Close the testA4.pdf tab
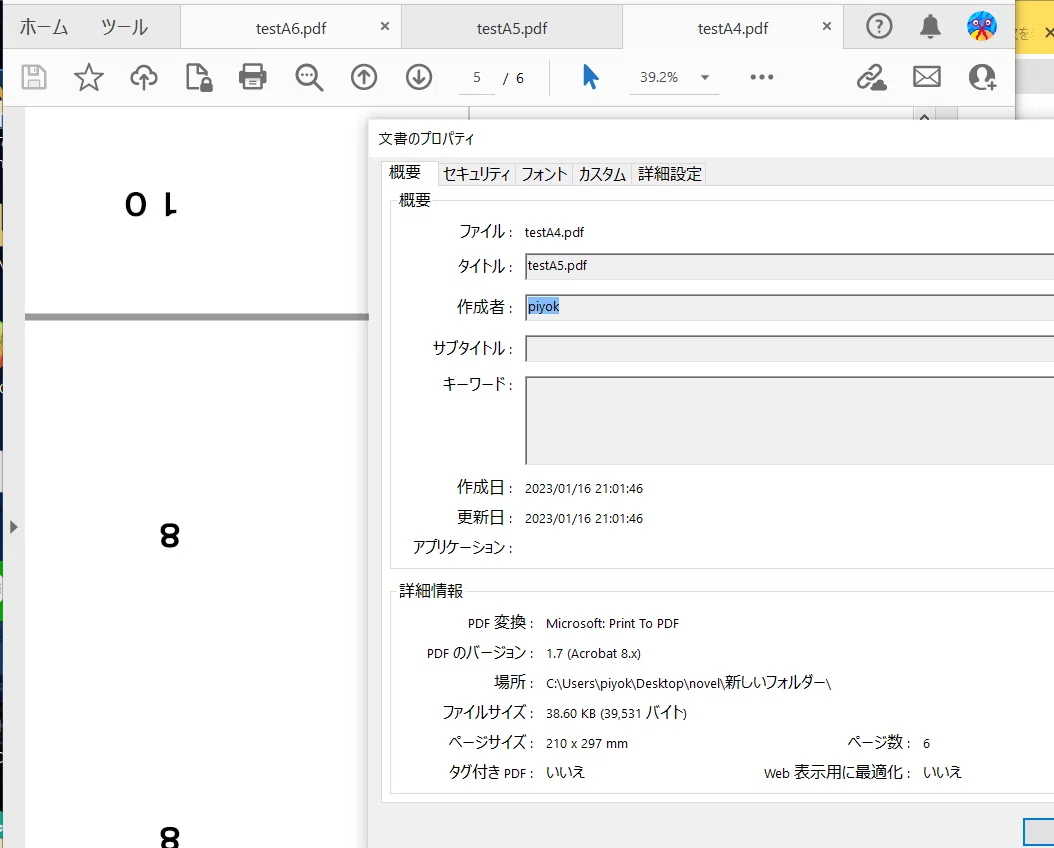Screen dimensions: 1054x848 [x=827, y=26]
